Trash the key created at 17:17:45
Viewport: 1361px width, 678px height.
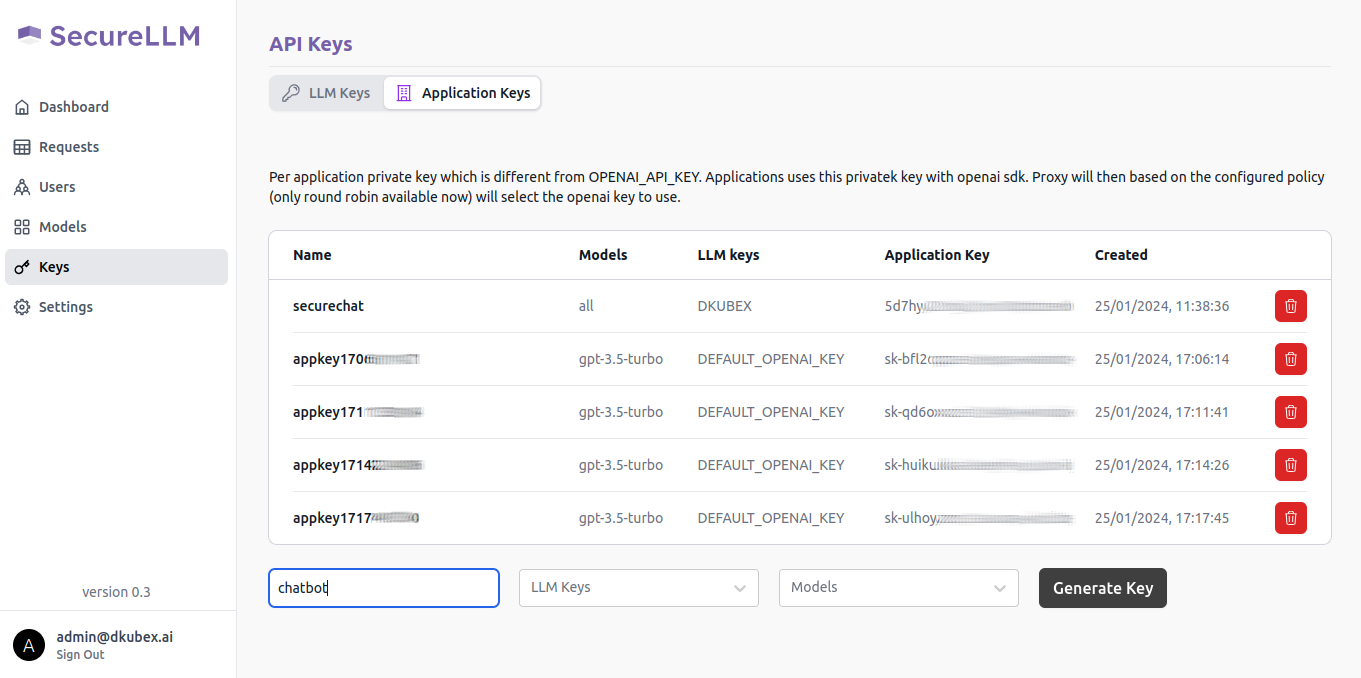[x=1290, y=518]
